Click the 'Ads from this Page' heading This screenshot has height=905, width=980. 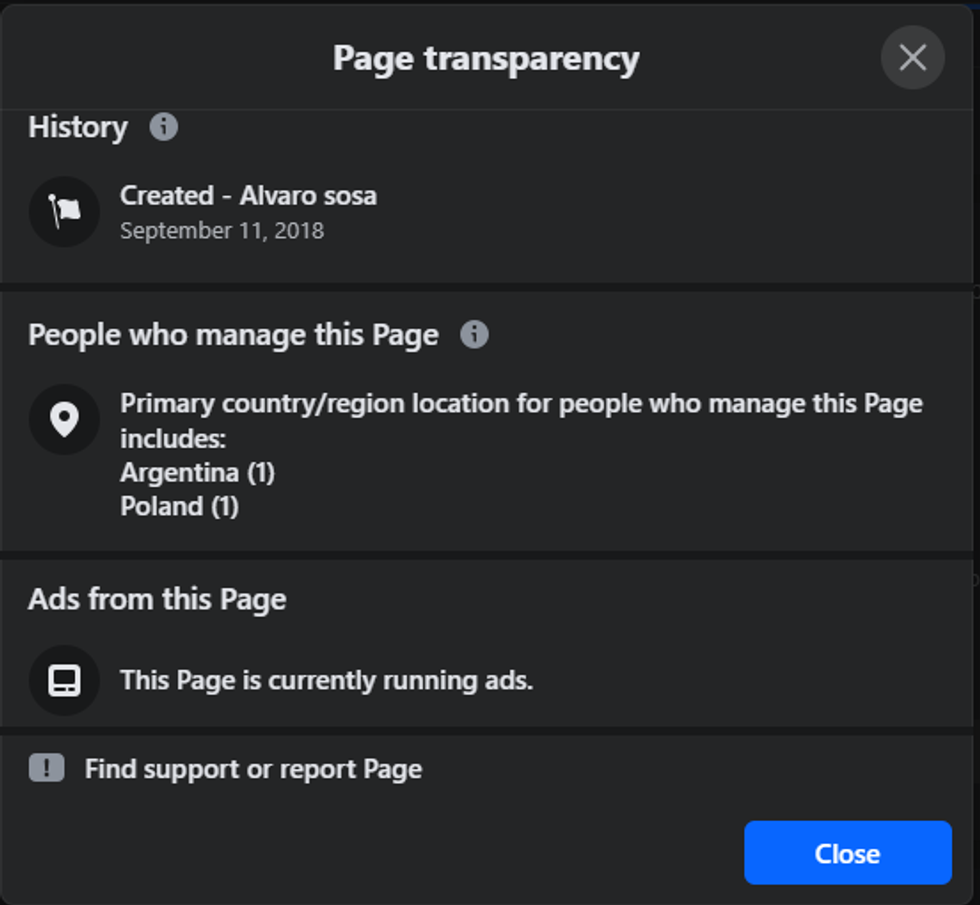pyautogui.click(x=157, y=599)
